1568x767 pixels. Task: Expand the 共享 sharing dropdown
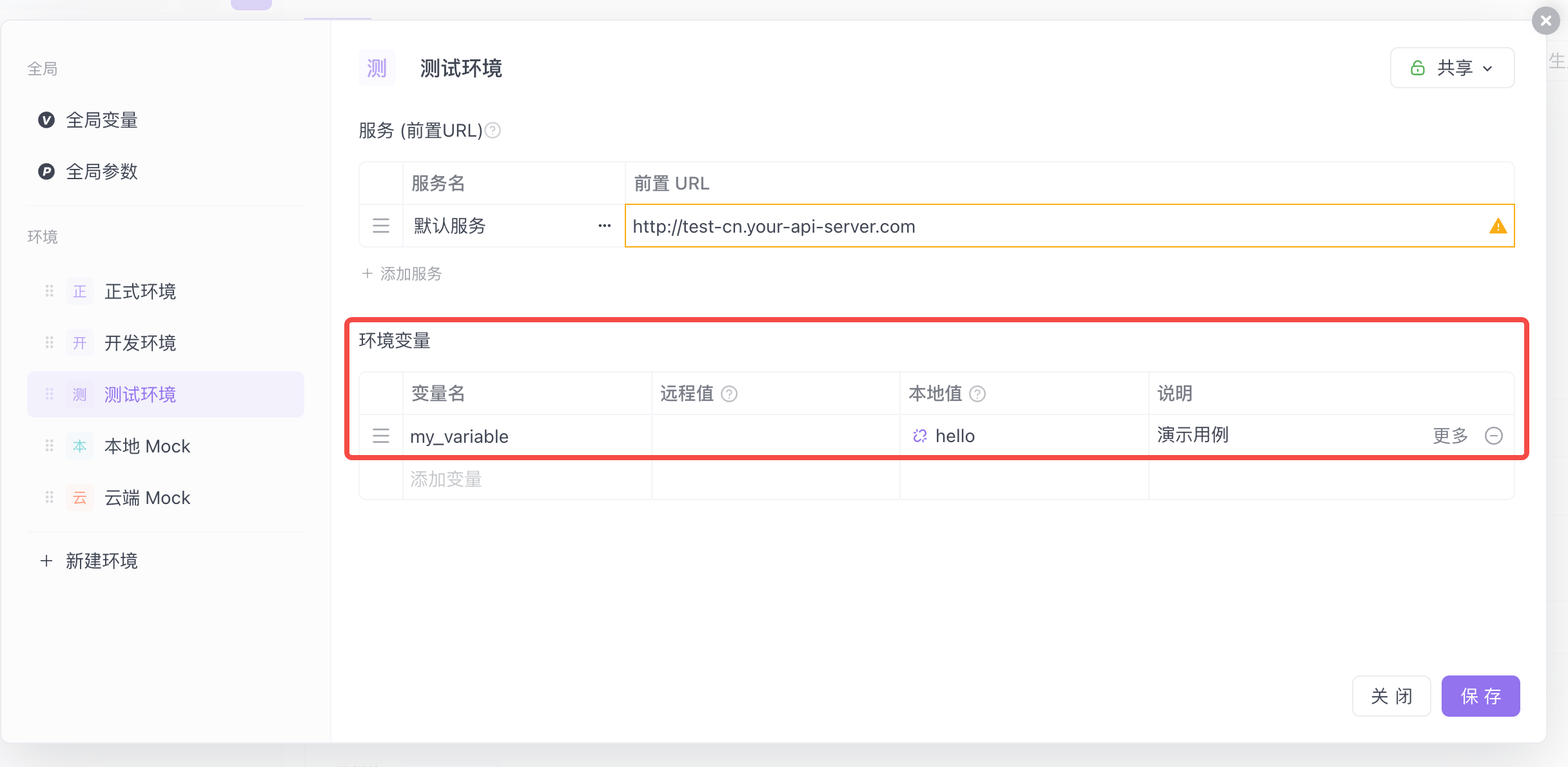coord(1452,68)
